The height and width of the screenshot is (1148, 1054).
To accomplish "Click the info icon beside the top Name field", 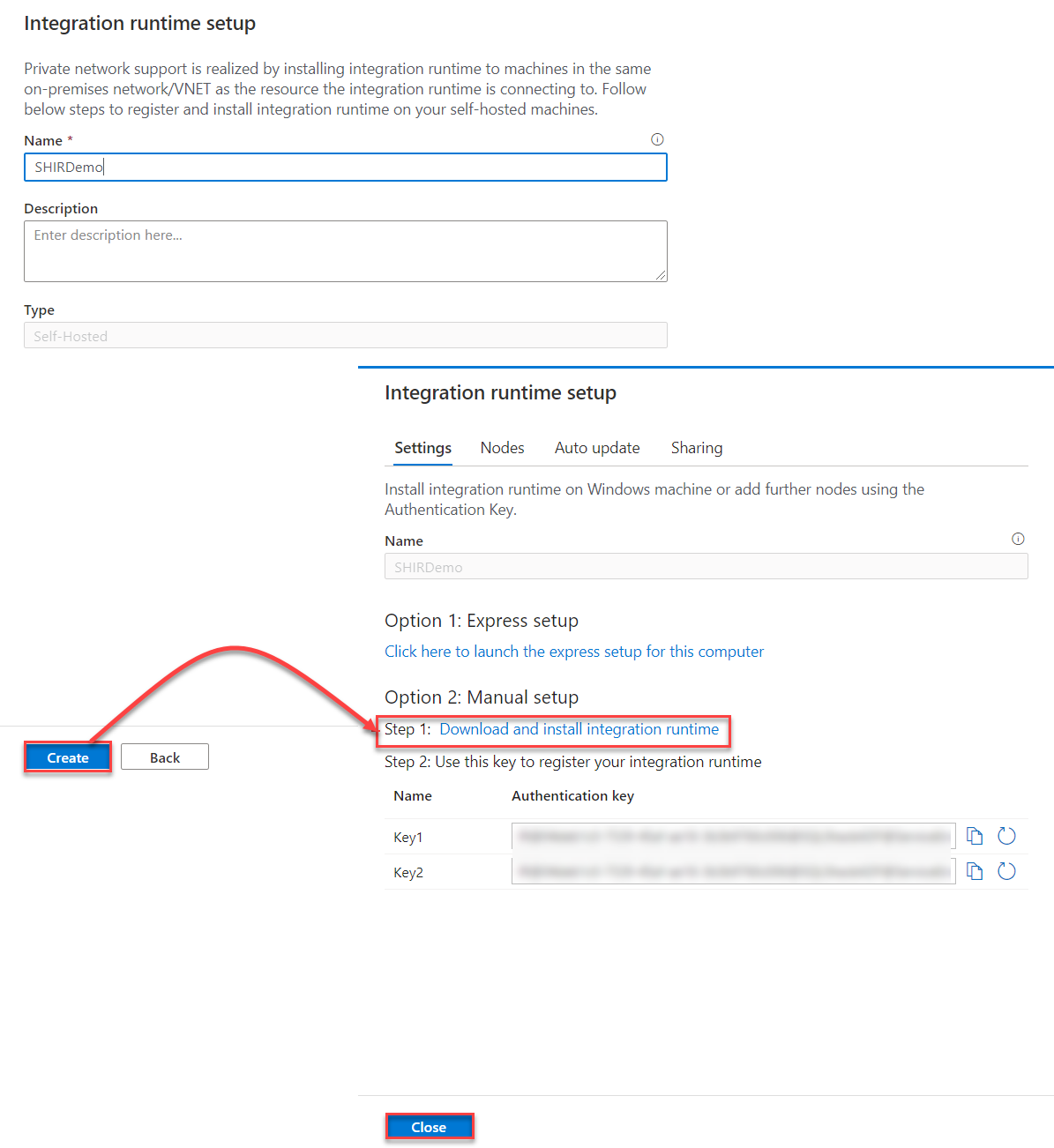I will 657,139.
